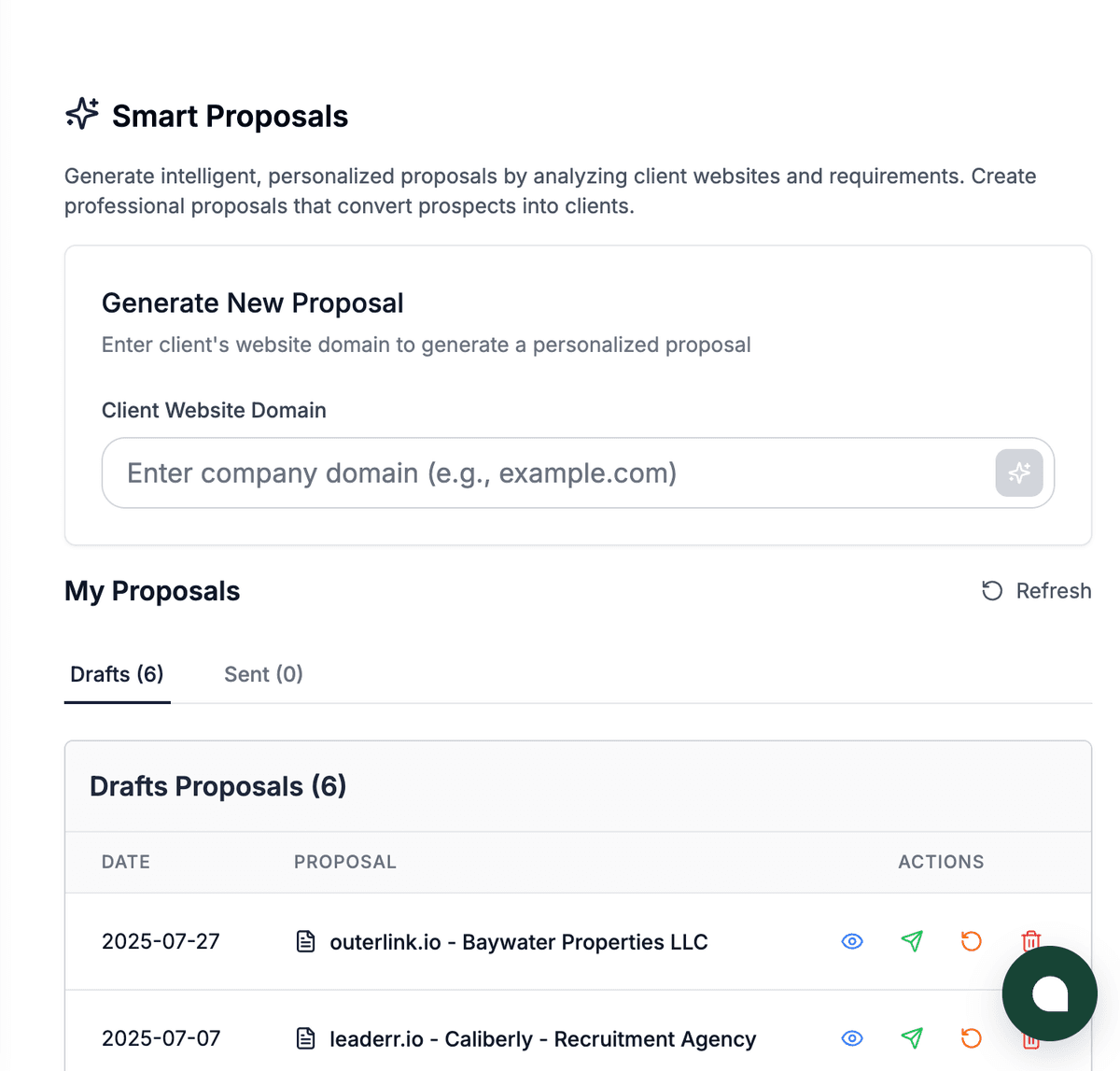Click the date 2025-07-07

click(x=161, y=1038)
